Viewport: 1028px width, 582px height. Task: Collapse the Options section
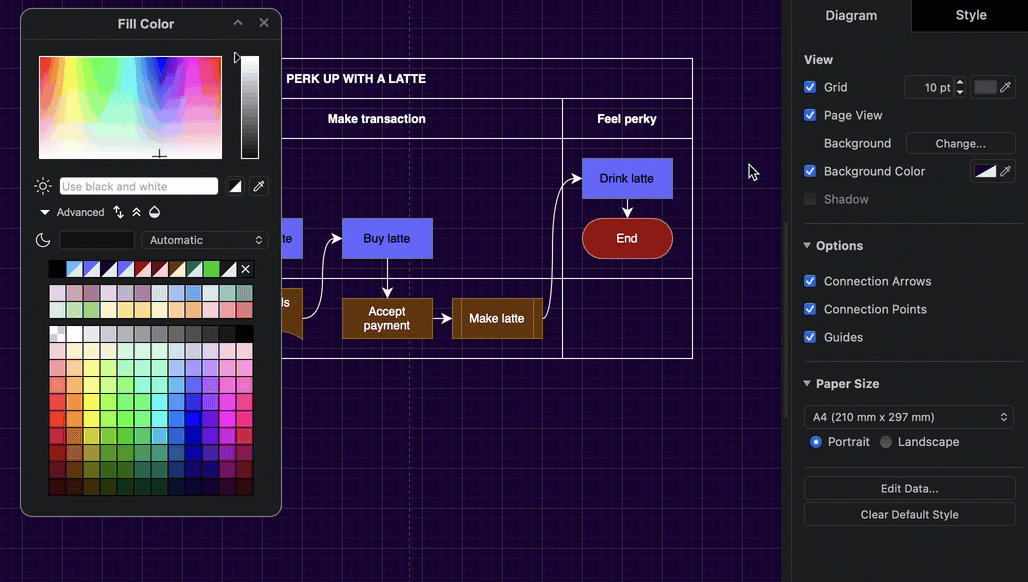click(x=807, y=245)
